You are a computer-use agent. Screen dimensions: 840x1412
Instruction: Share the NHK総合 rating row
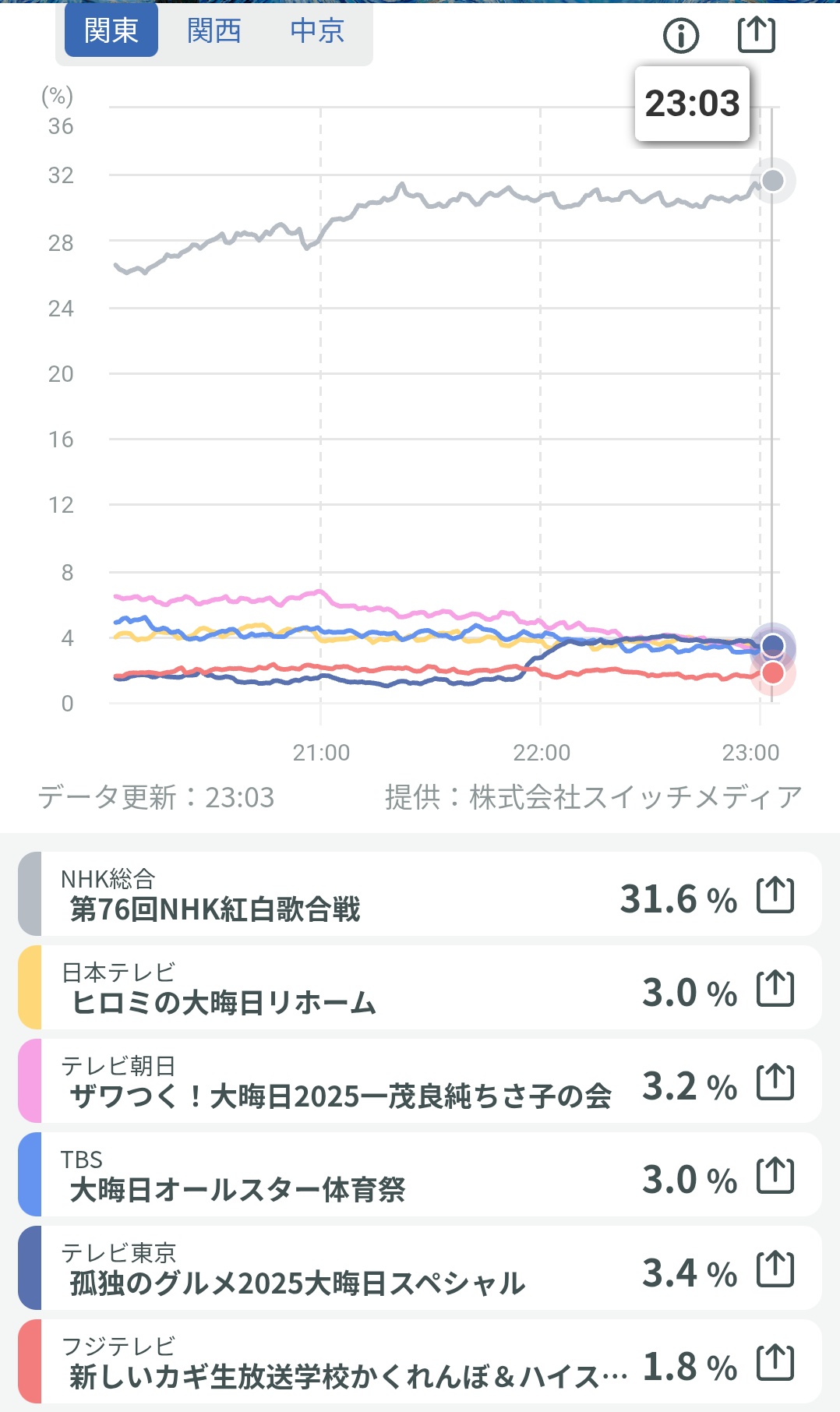click(775, 895)
